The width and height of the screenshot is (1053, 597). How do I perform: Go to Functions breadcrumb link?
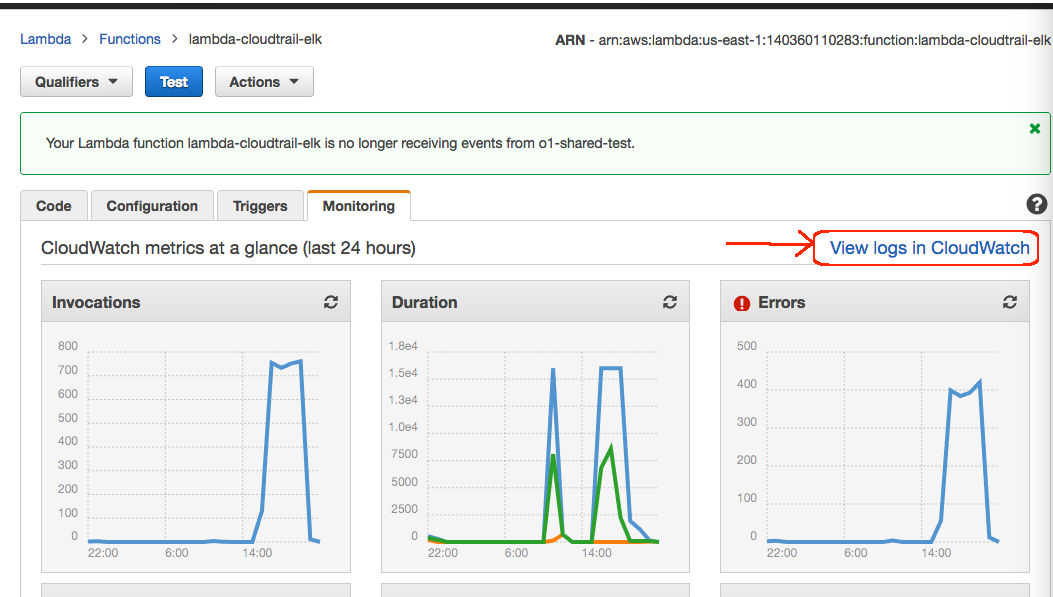tap(130, 39)
